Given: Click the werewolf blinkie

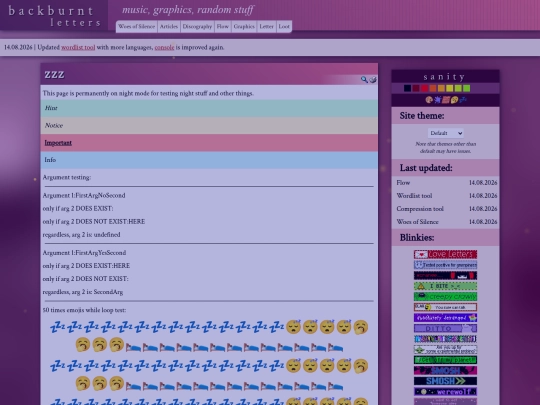Looking at the screenshot, I should point(445,392).
